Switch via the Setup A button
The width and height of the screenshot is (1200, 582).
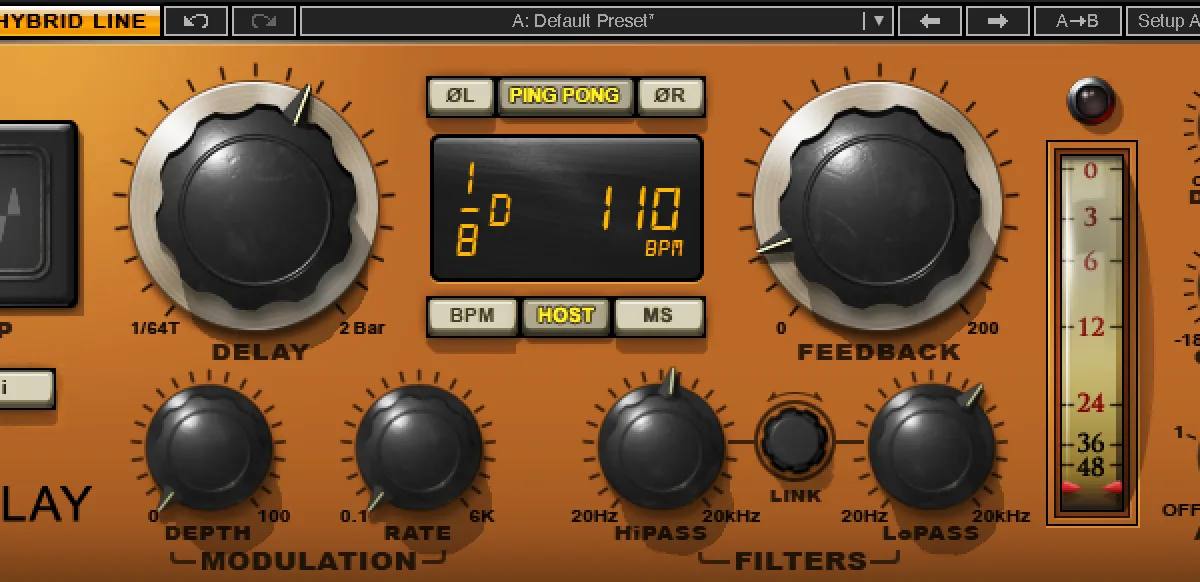(1163, 20)
